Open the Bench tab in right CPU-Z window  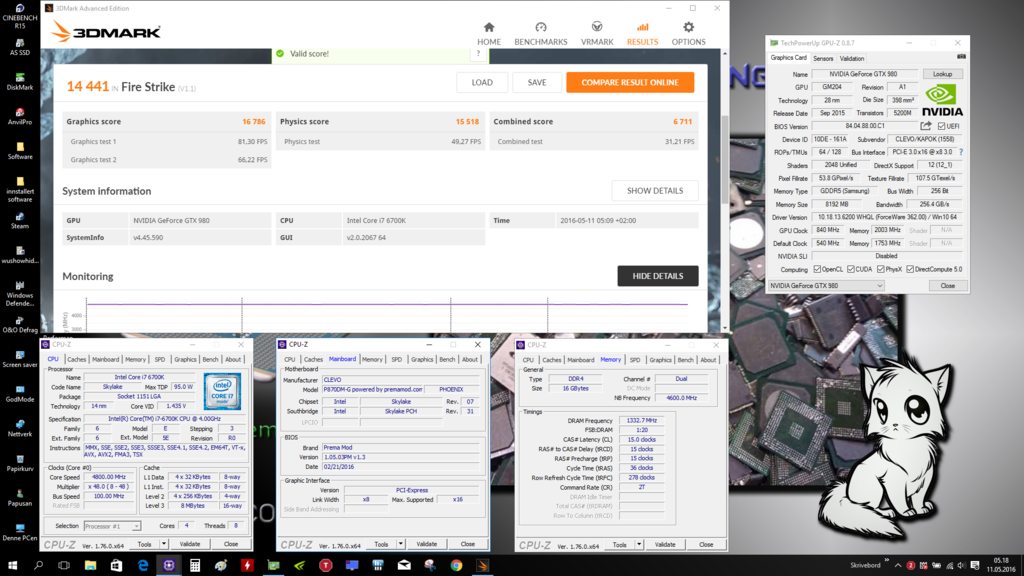(x=685, y=360)
